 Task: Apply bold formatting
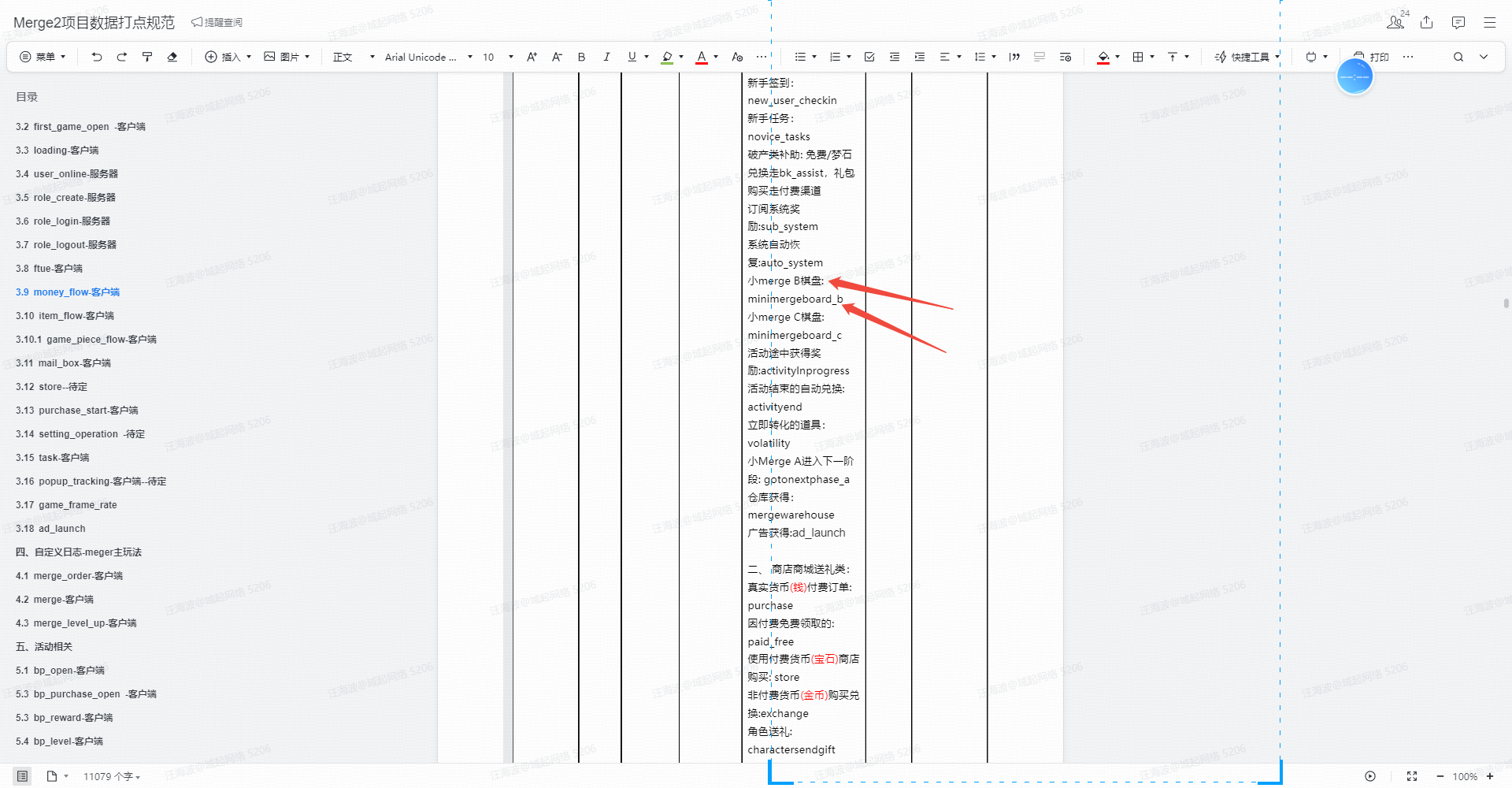pyautogui.click(x=581, y=57)
